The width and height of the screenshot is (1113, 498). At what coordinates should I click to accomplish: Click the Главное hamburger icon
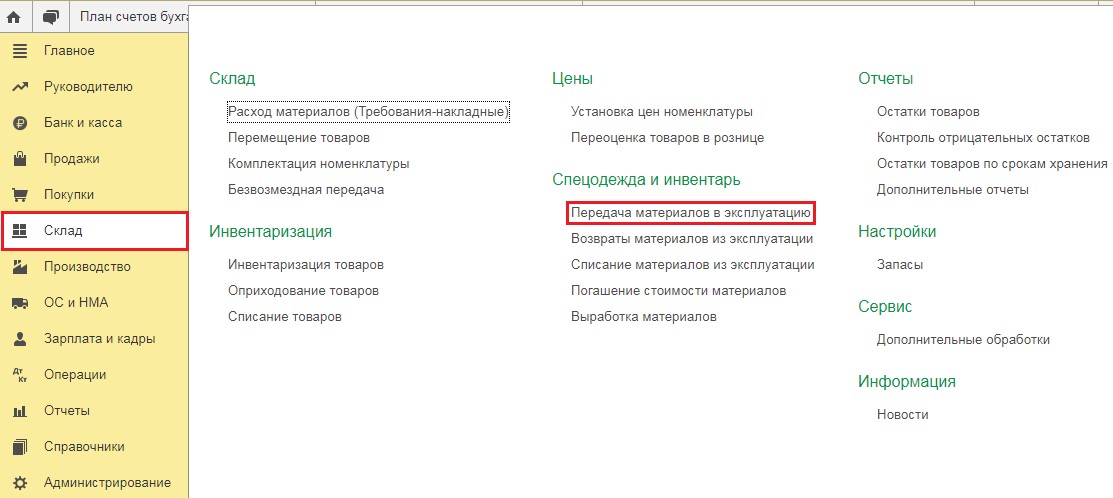tap(19, 51)
